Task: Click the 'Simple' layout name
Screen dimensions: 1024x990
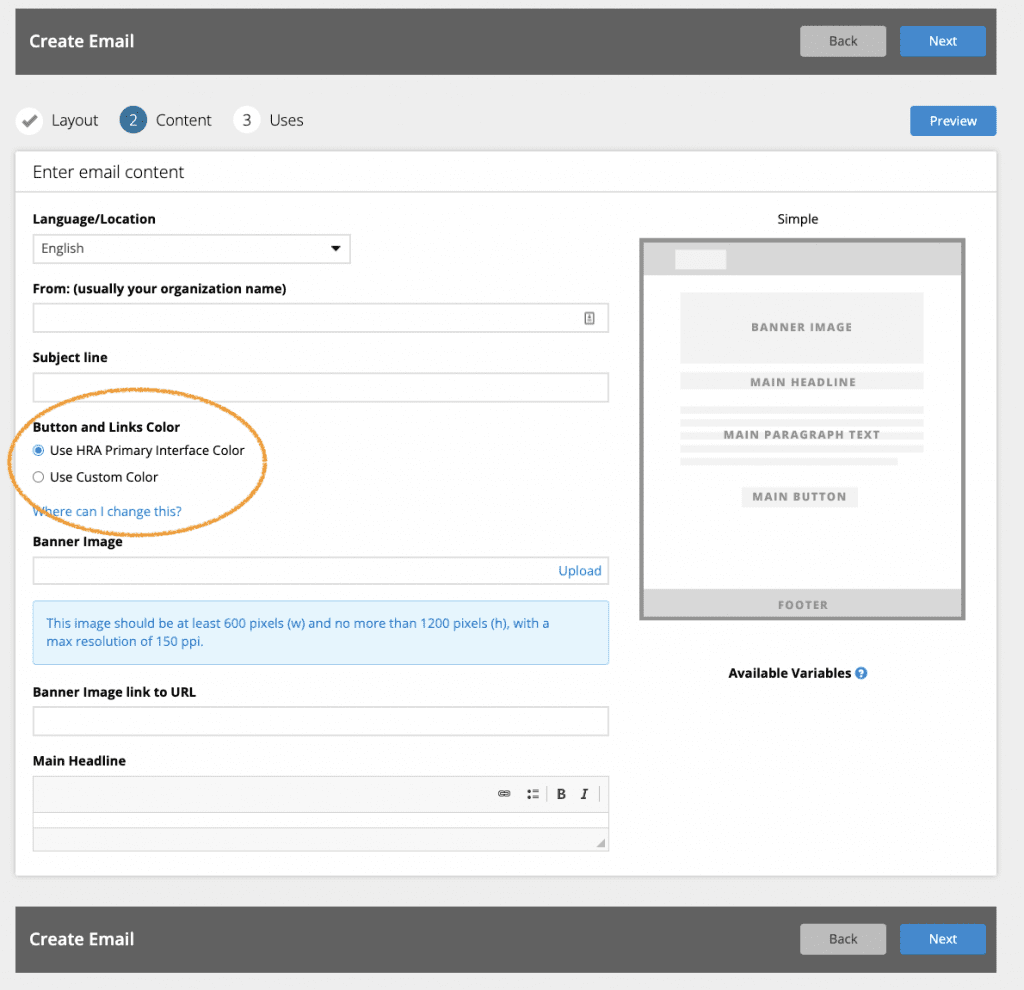Action: point(797,219)
